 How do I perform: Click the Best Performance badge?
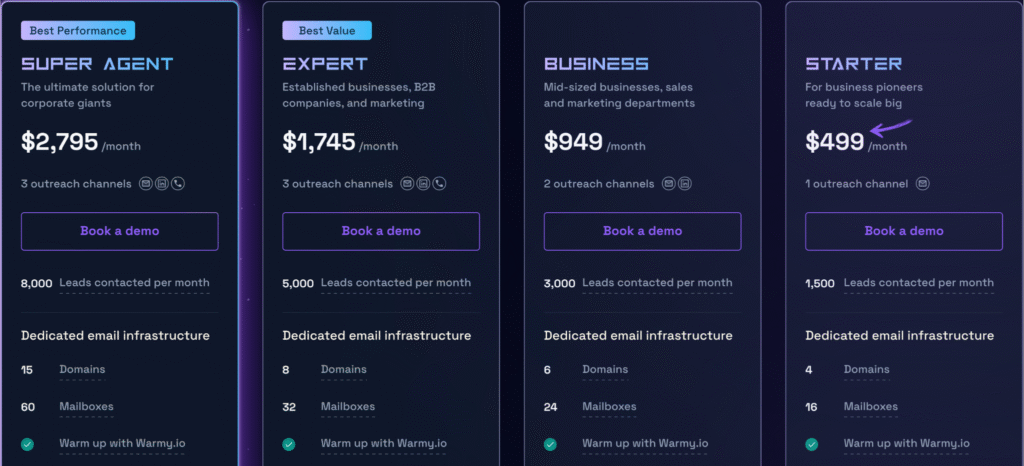click(x=79, y=31)
